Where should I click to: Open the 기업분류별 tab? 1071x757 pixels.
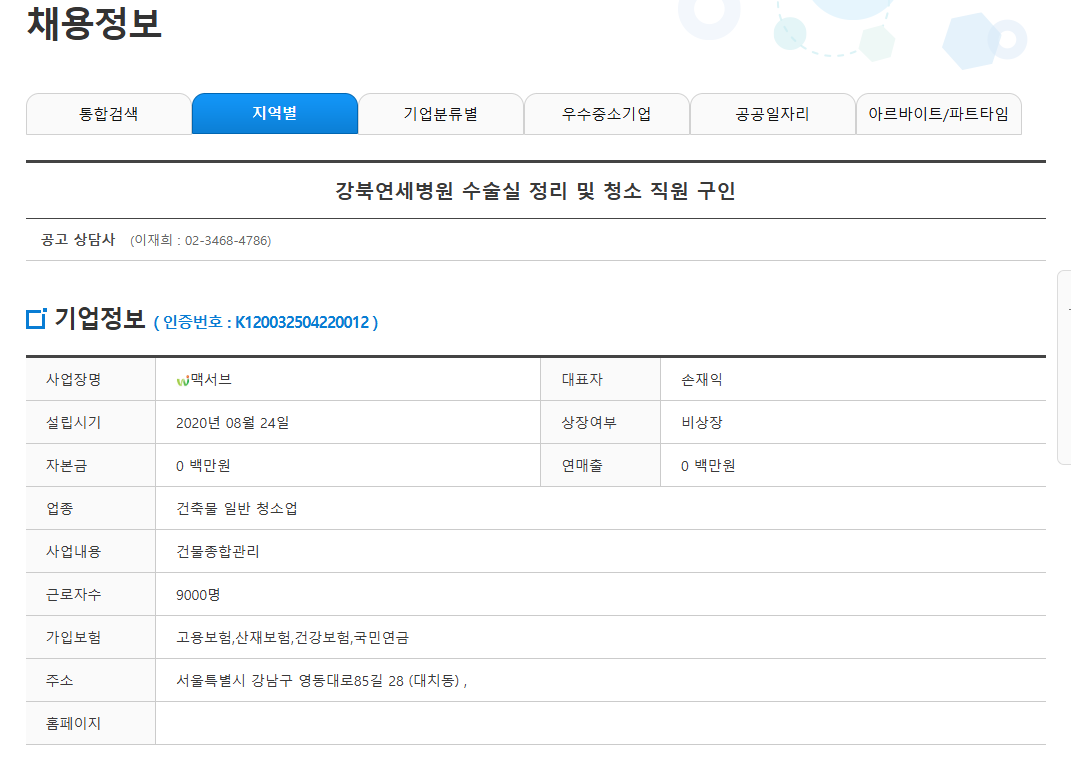[440, 113]
